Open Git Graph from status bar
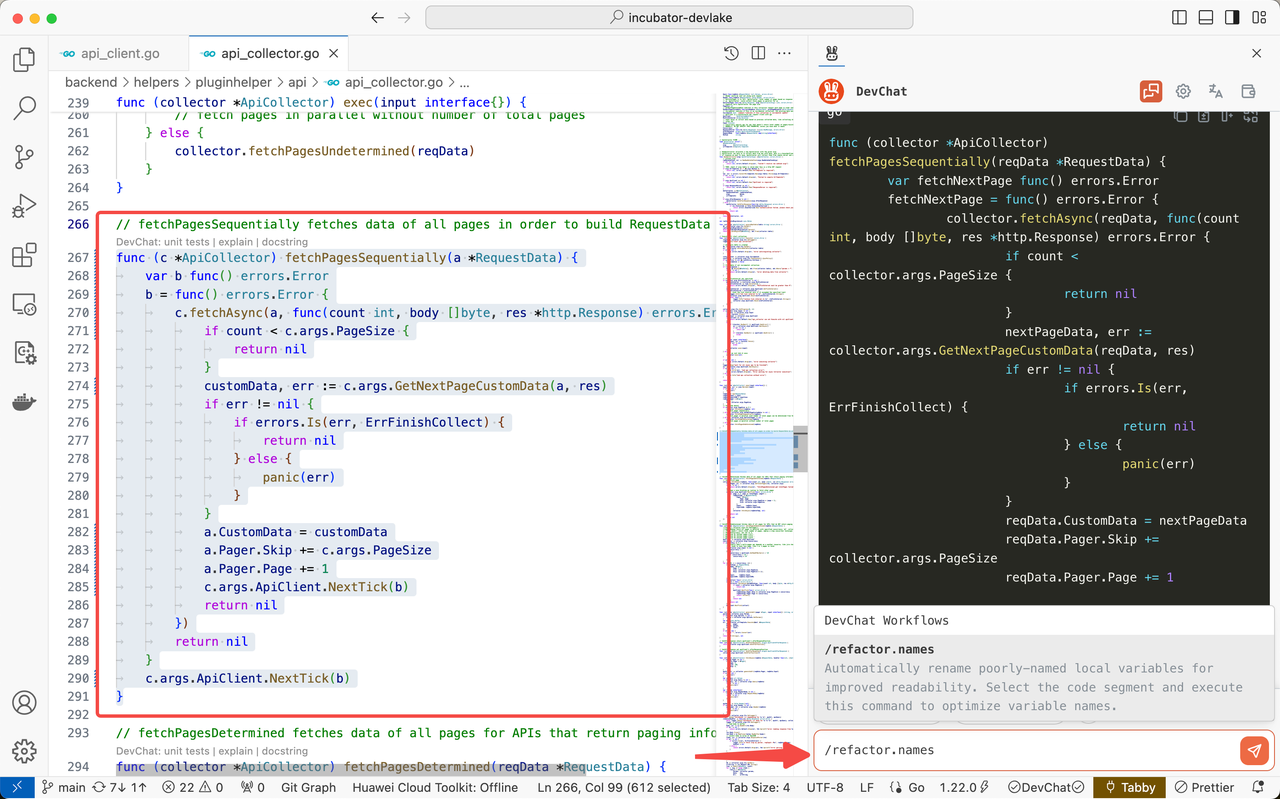The image size is (1280, 799). 308,787
